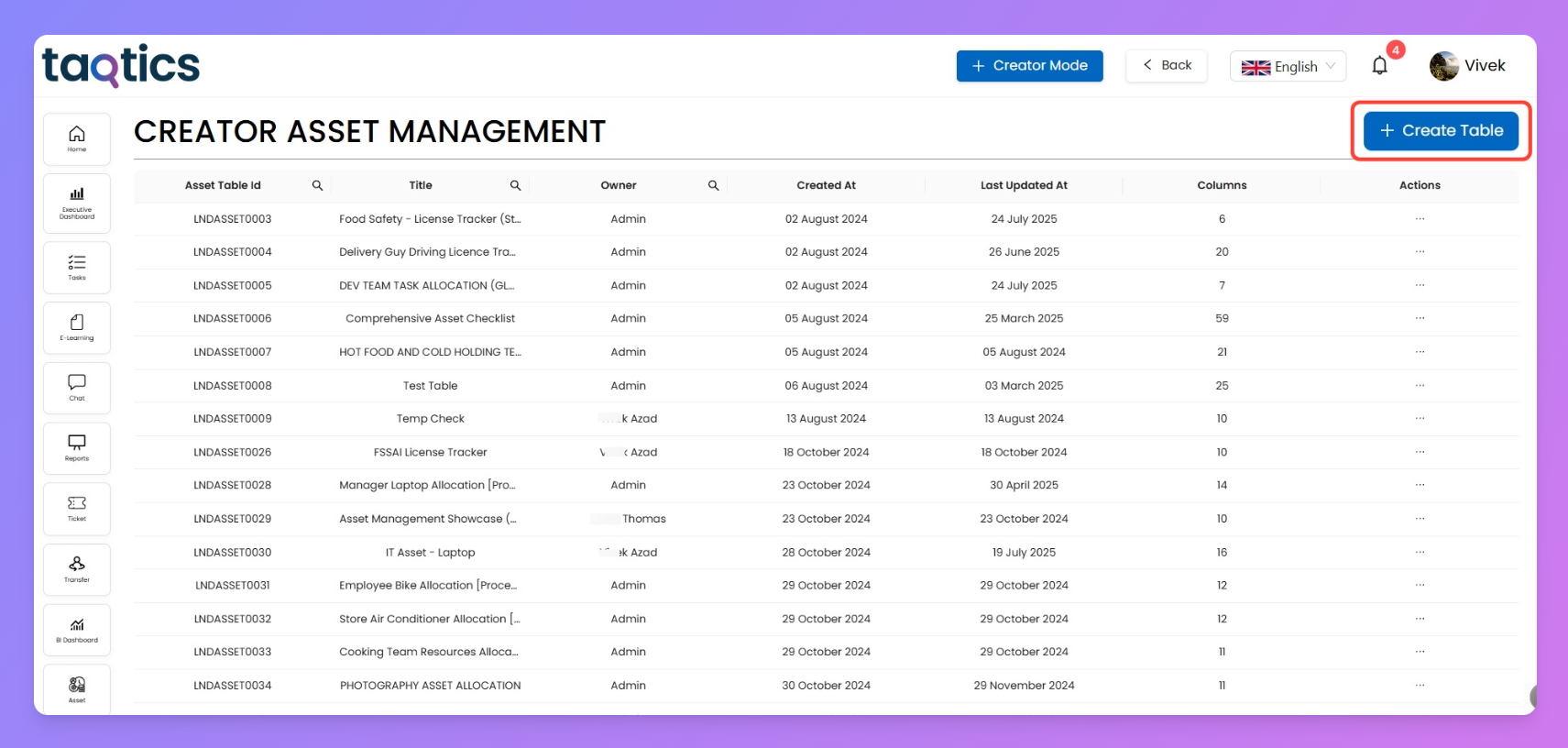1568x748 pixels.
Task: Click the Creator Mode button
Action: pos(1029,66)
